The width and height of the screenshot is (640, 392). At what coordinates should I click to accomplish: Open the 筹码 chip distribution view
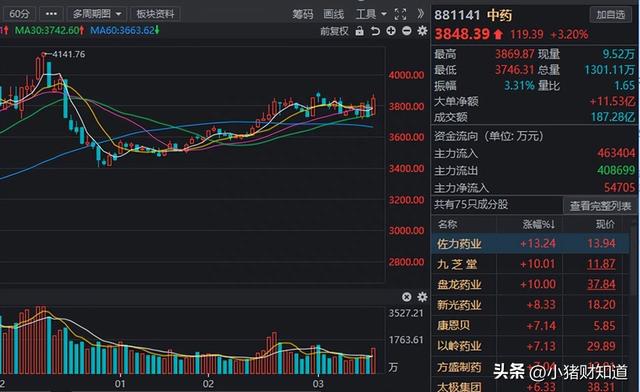(x=302, y=15)
